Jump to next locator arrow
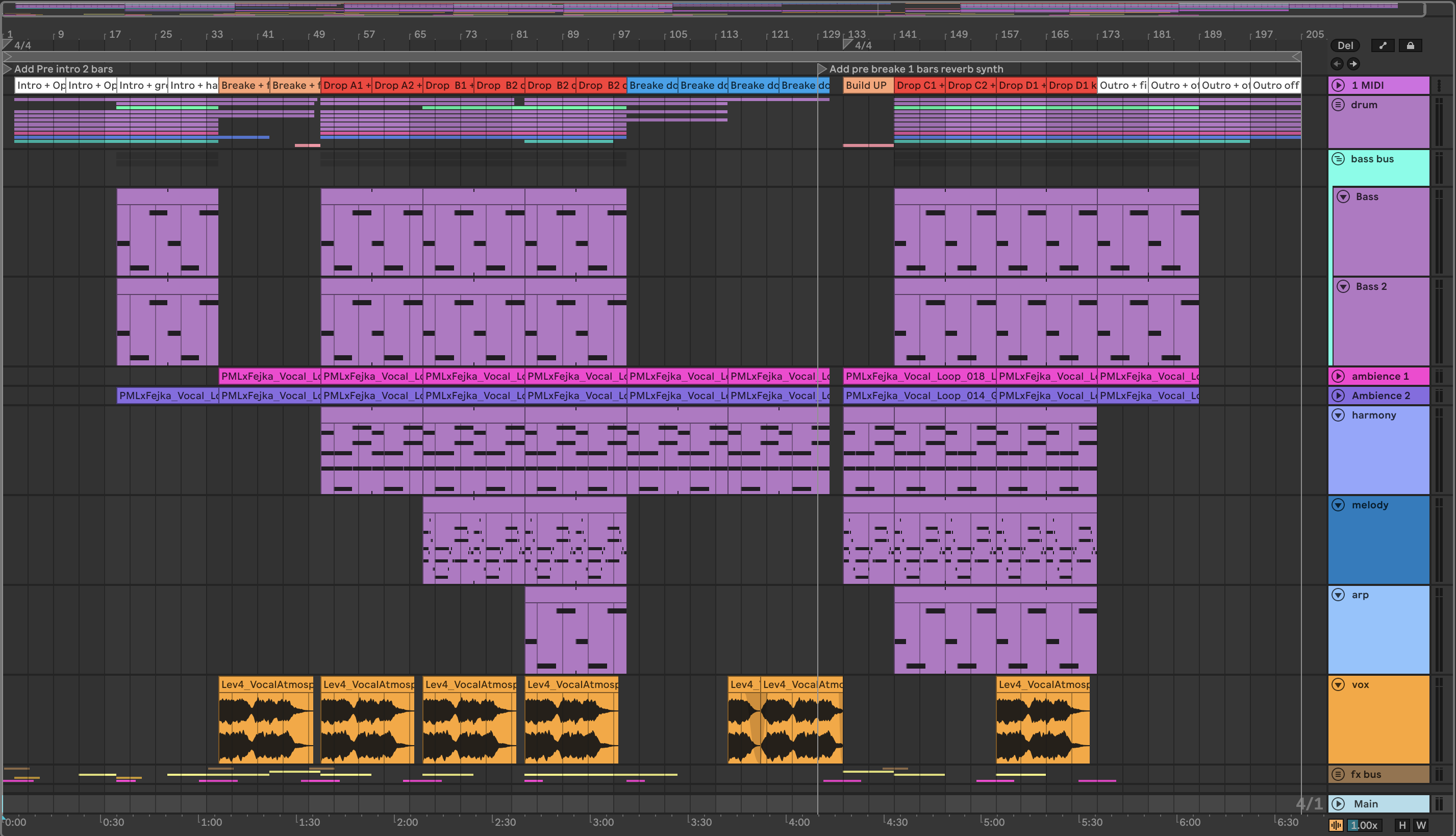Image resolution: width=1456 pixels, height=836 pixels. 1353,64
